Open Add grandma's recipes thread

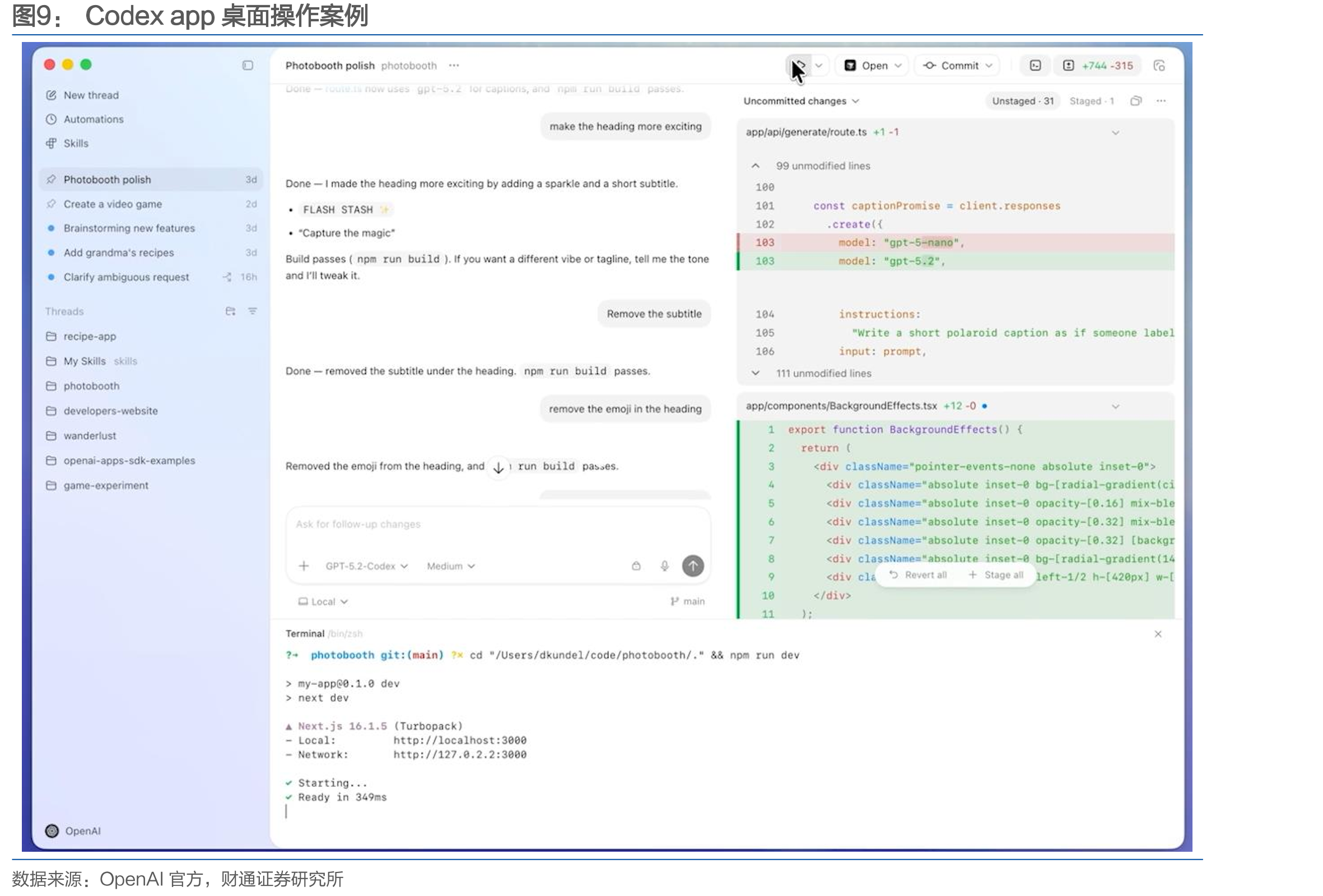tap(151, 252)
